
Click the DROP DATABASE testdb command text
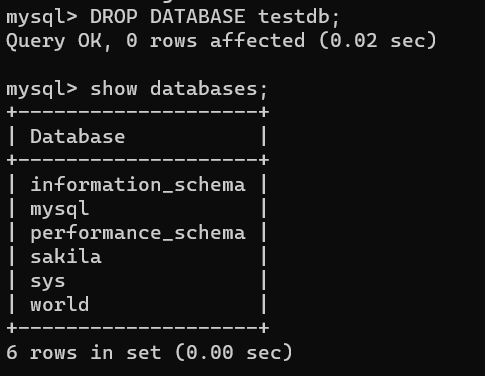215,17
